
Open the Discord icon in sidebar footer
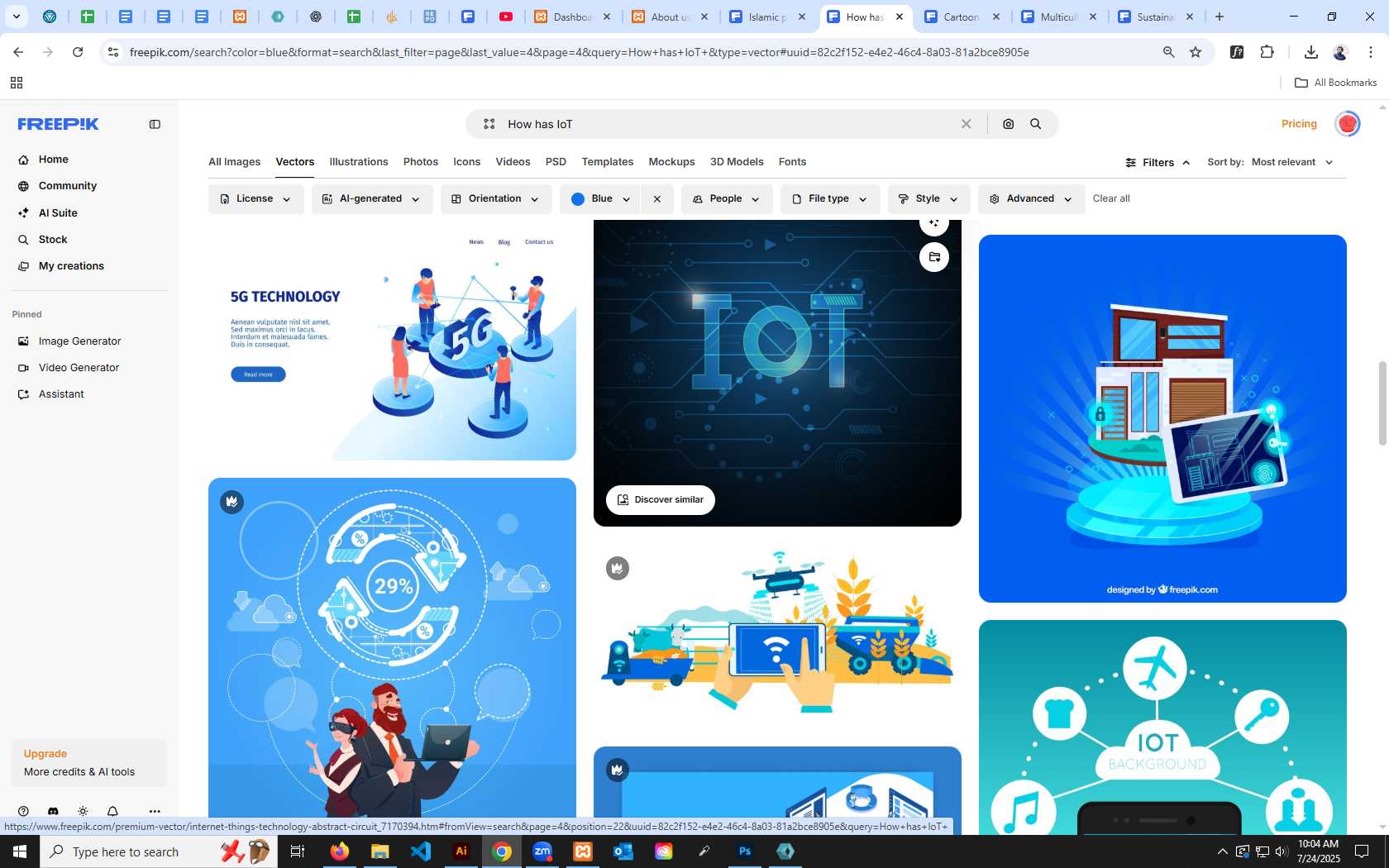tap(53, 812)
